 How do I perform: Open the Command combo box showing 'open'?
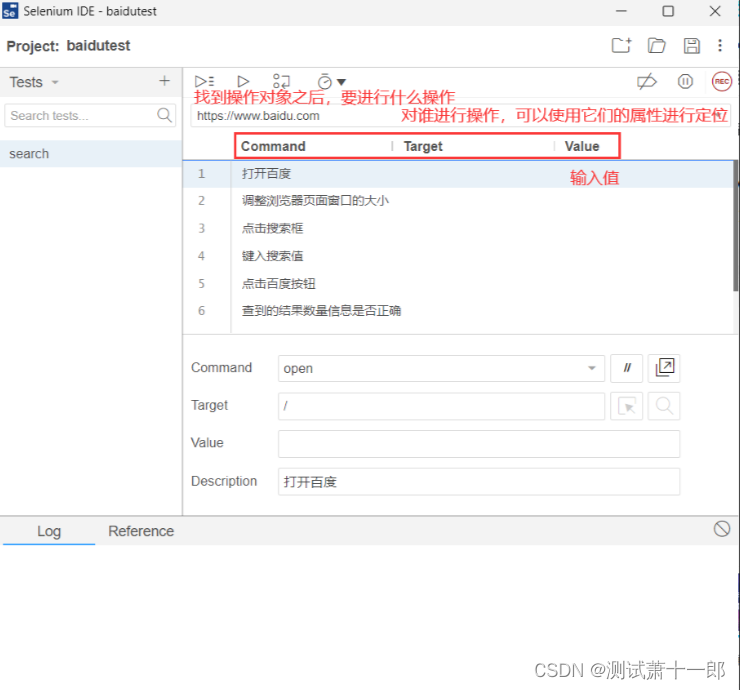(441, 368)
